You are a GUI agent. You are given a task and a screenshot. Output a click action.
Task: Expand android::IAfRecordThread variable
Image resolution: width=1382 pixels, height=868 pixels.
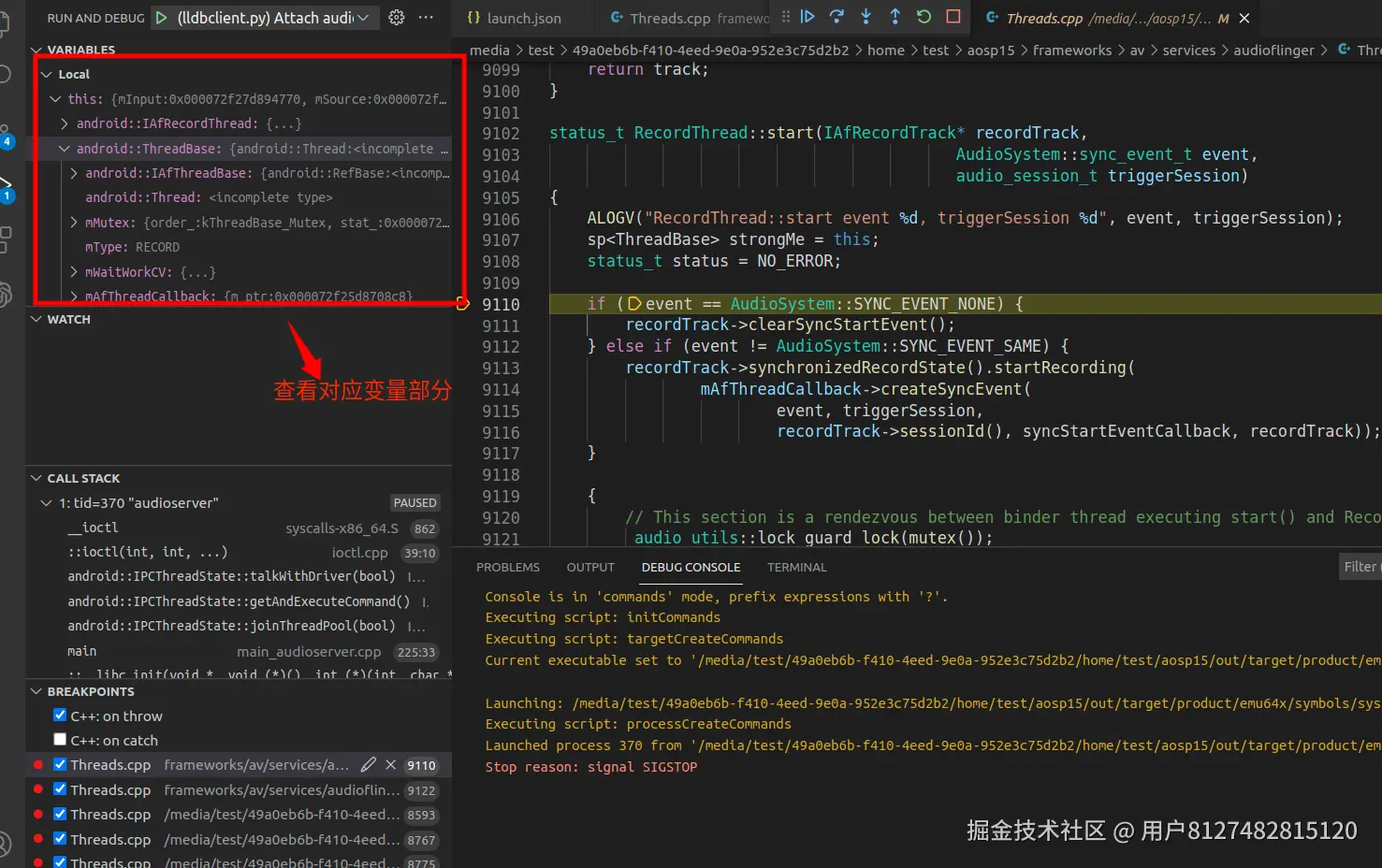(x=65, y=123)
